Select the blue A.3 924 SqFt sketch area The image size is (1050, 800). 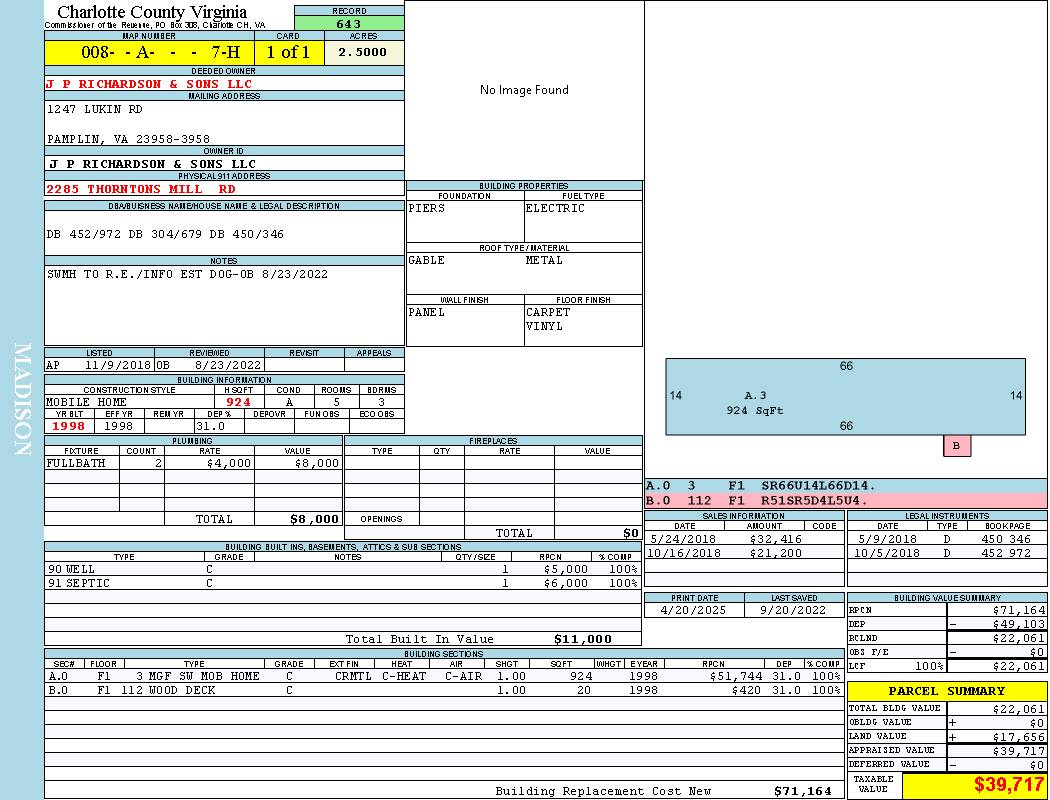pos(845,396)
